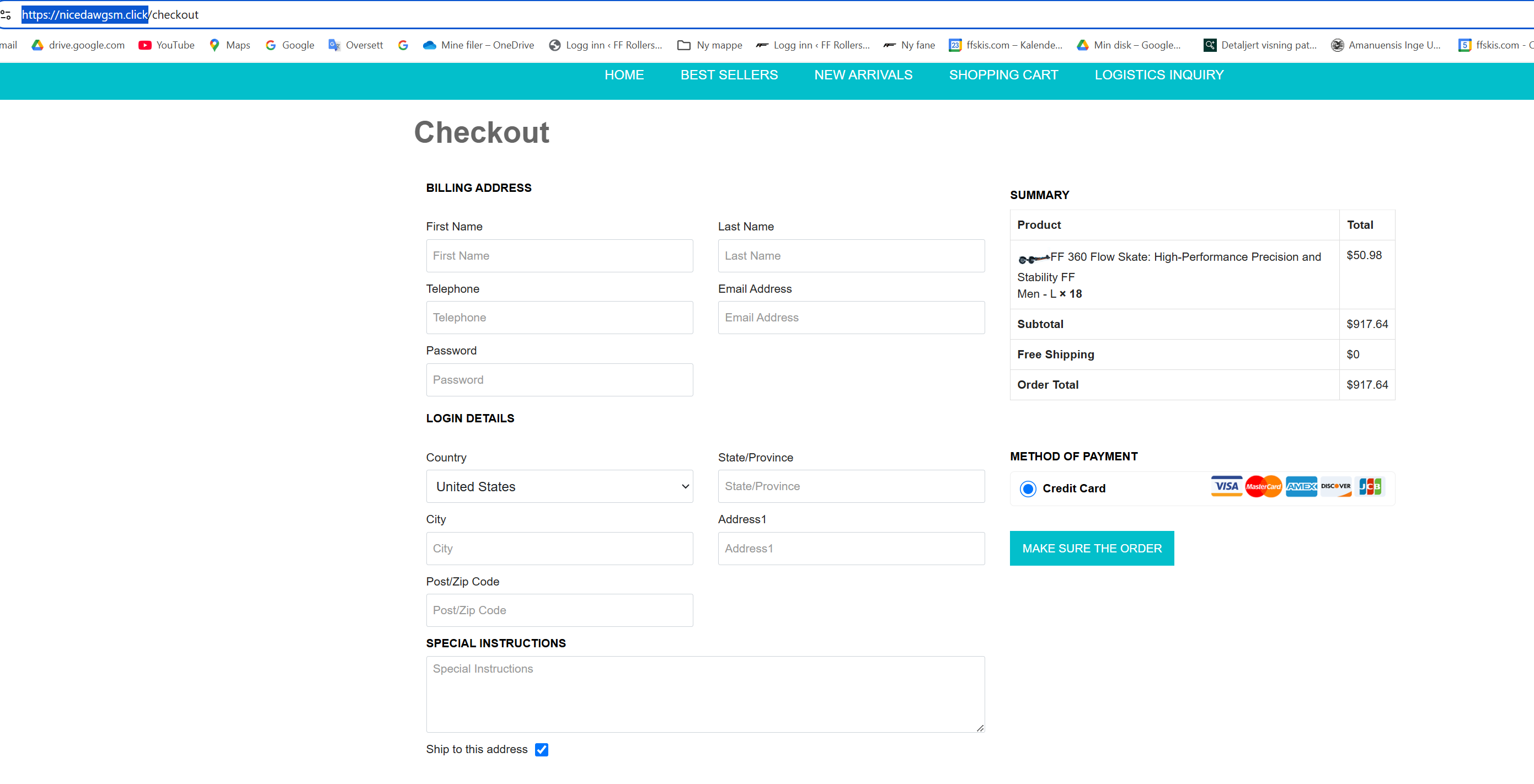Open the last ffskis.com bookmark
Screen dimensions: 1534x784
point(1495,45)
